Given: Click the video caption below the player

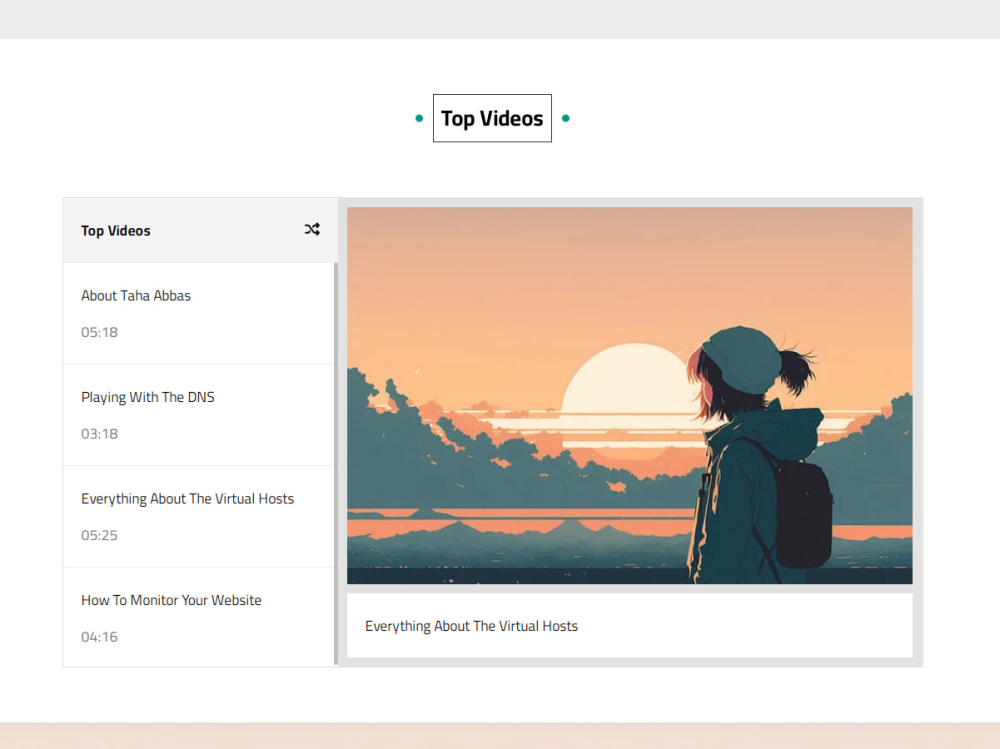Looking at the screenshot, I should tap(471, 627).
